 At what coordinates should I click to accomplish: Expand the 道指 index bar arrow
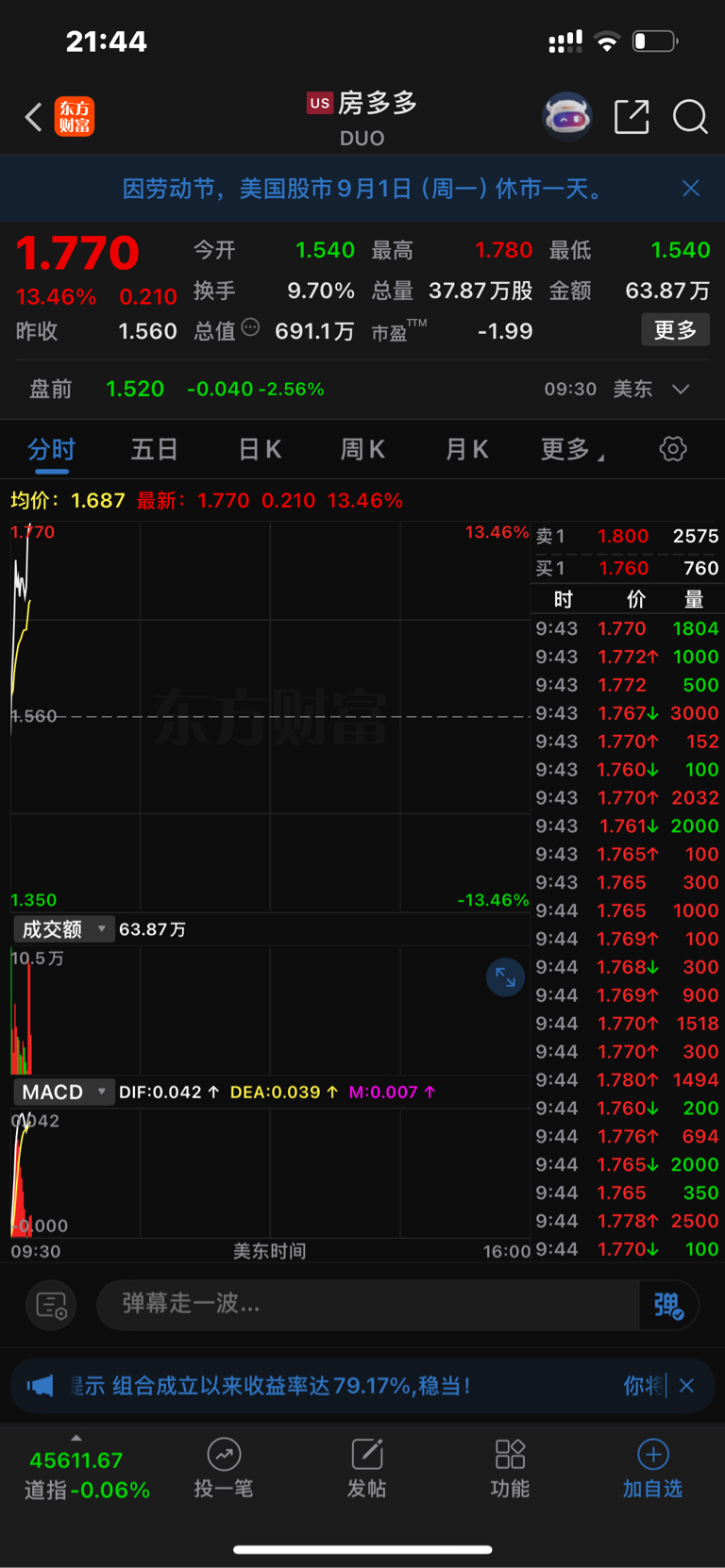[x=76, y=1438]
